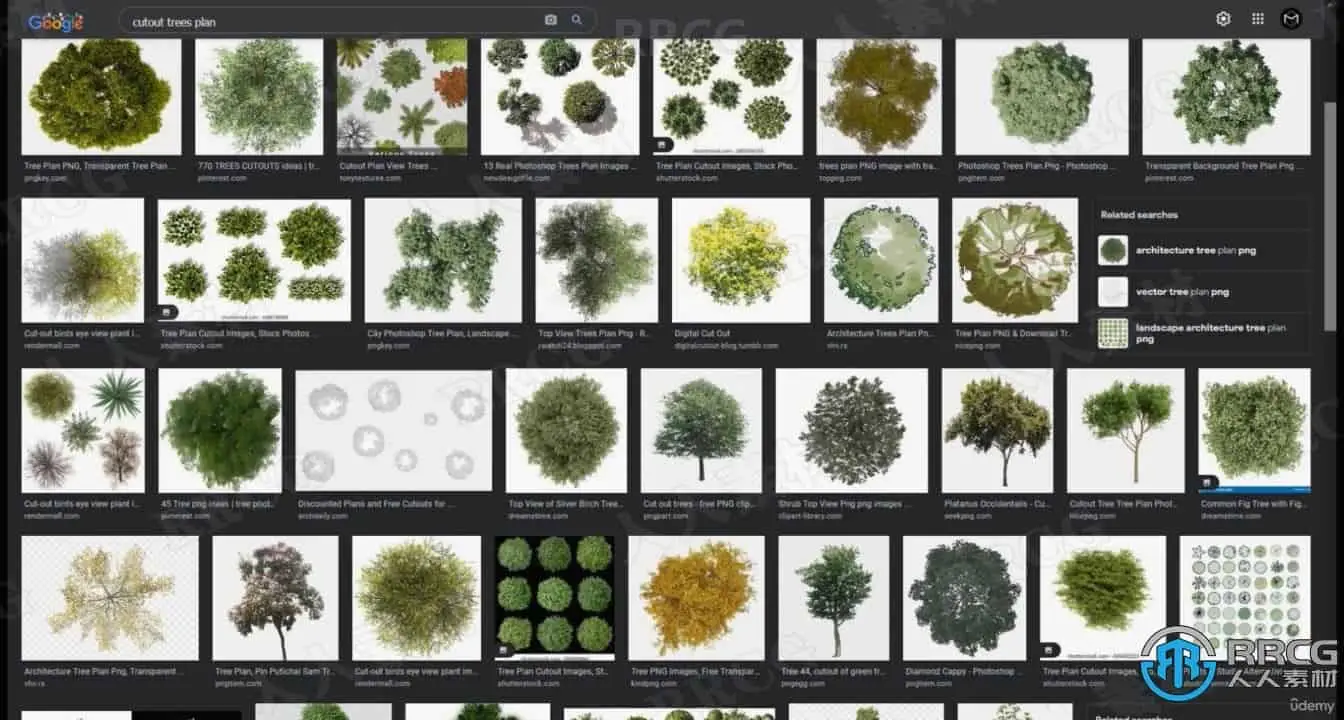
Task: Visit the seekpng.com source link
Action: click(968, 516)
